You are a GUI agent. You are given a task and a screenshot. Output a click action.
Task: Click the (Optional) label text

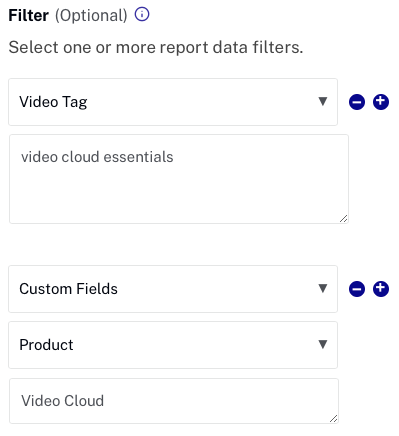tap(91, 16)
